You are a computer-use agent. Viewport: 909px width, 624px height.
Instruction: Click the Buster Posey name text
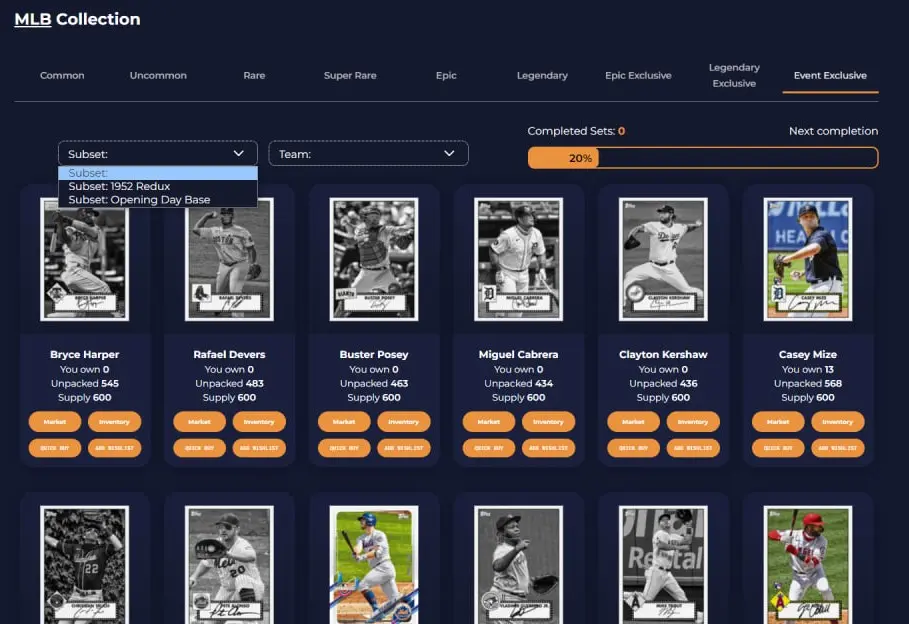[x=374, y=354]
